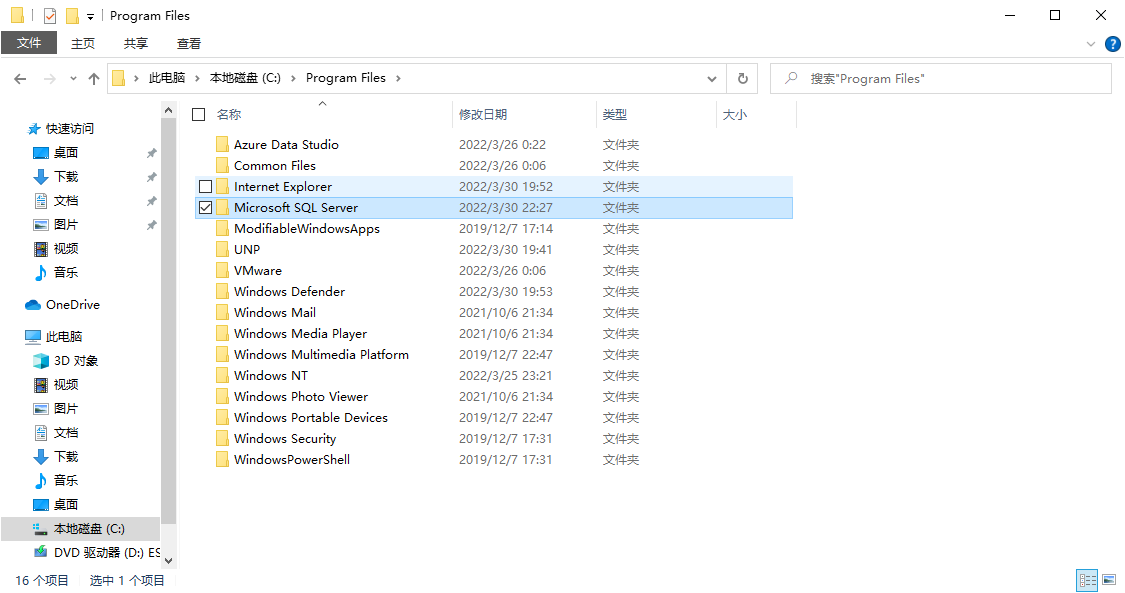Click the Internet Explorer folder name
Screen dimensions: 1125x593
click(283, 186)
